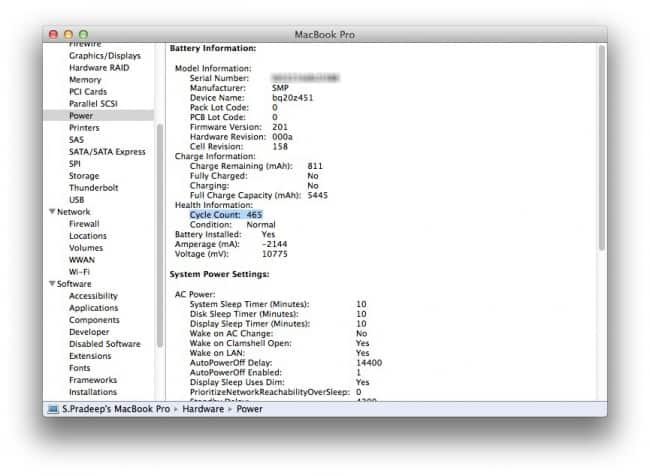Click the blurred Serial Number value
Screen dimensions: 650x476
click(x=306, y=78)
